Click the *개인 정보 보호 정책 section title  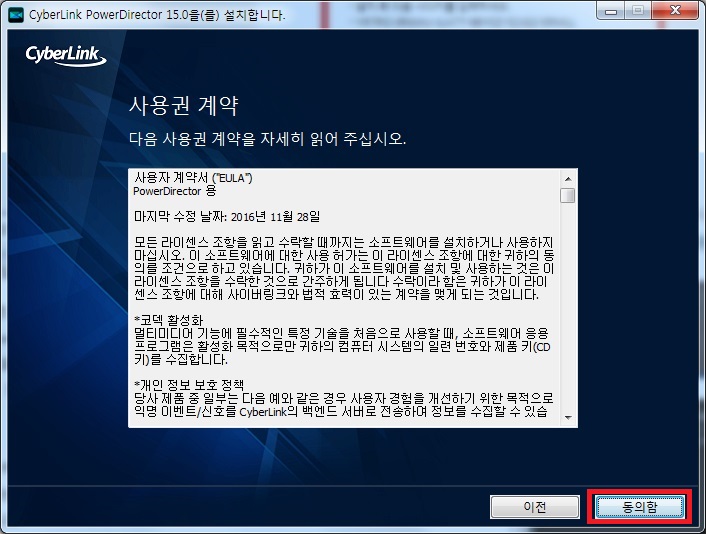point(189,385)
